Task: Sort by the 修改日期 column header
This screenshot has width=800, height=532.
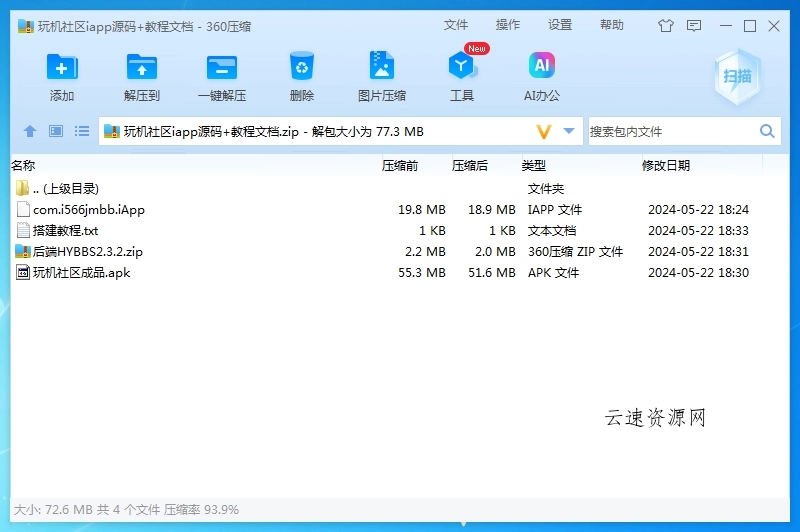Action: 666,165
